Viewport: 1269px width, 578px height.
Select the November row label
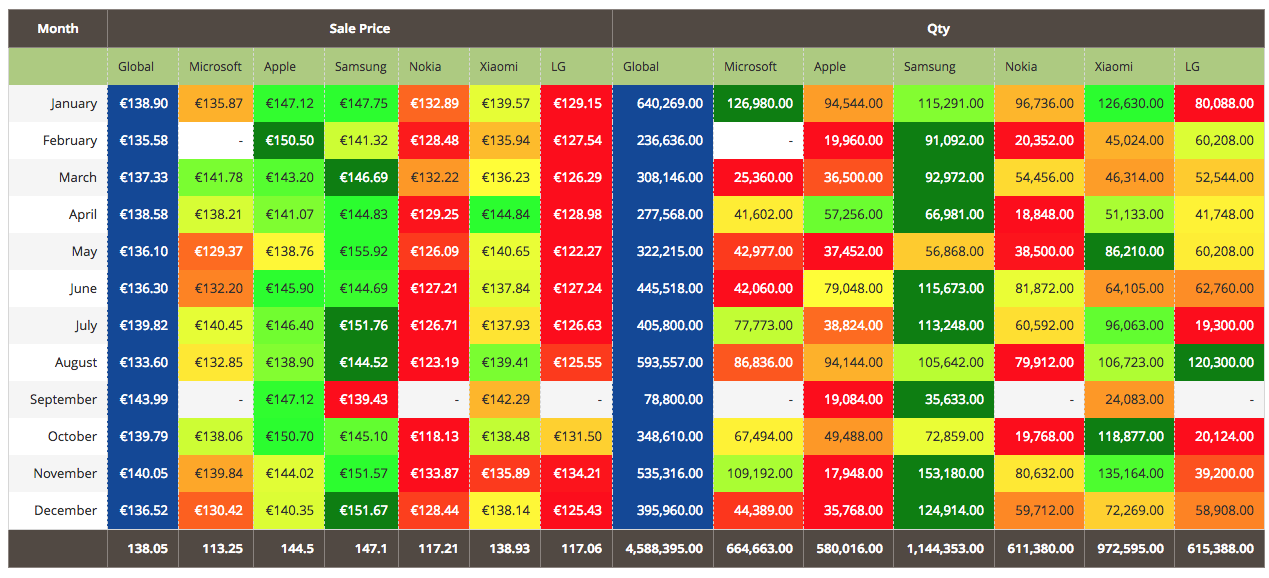point(58,474)
